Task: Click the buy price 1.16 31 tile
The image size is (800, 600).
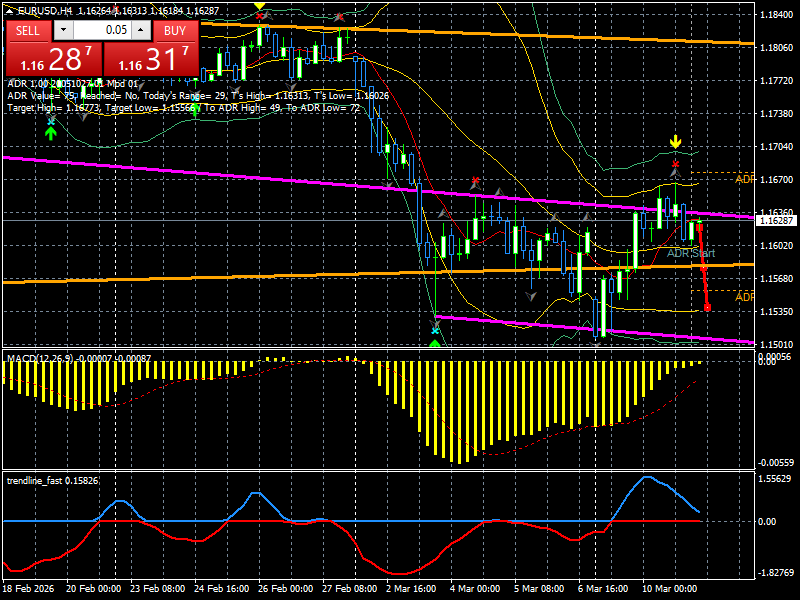Action: pos(151,59)
